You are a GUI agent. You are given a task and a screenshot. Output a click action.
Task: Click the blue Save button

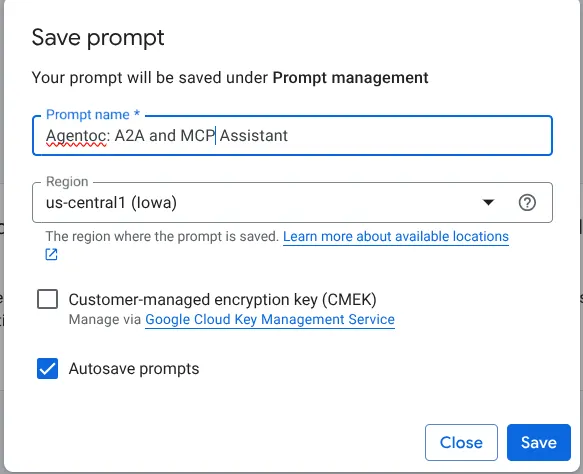[x=539, y=442]
